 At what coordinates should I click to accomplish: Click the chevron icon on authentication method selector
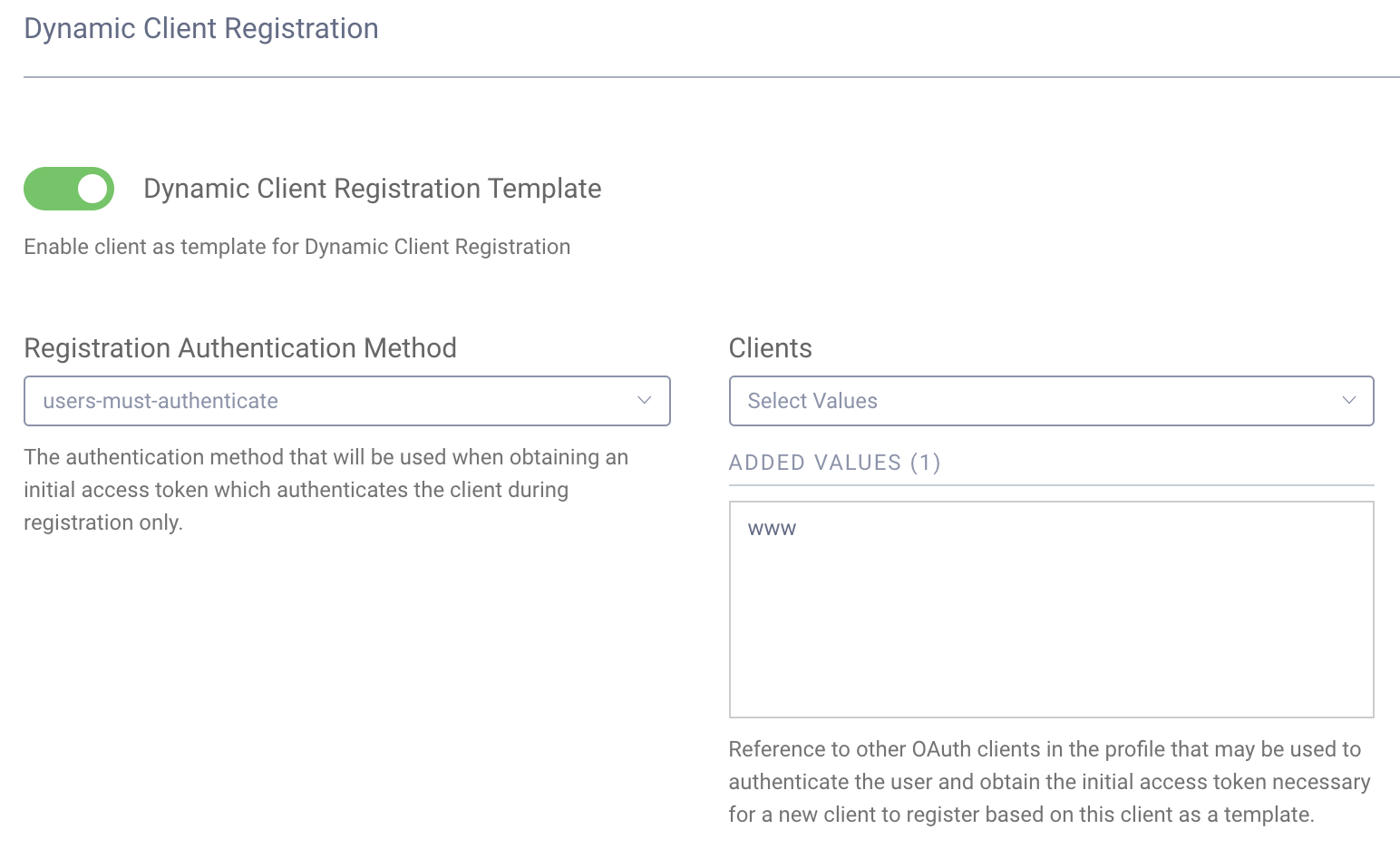(x=644, y=400)
